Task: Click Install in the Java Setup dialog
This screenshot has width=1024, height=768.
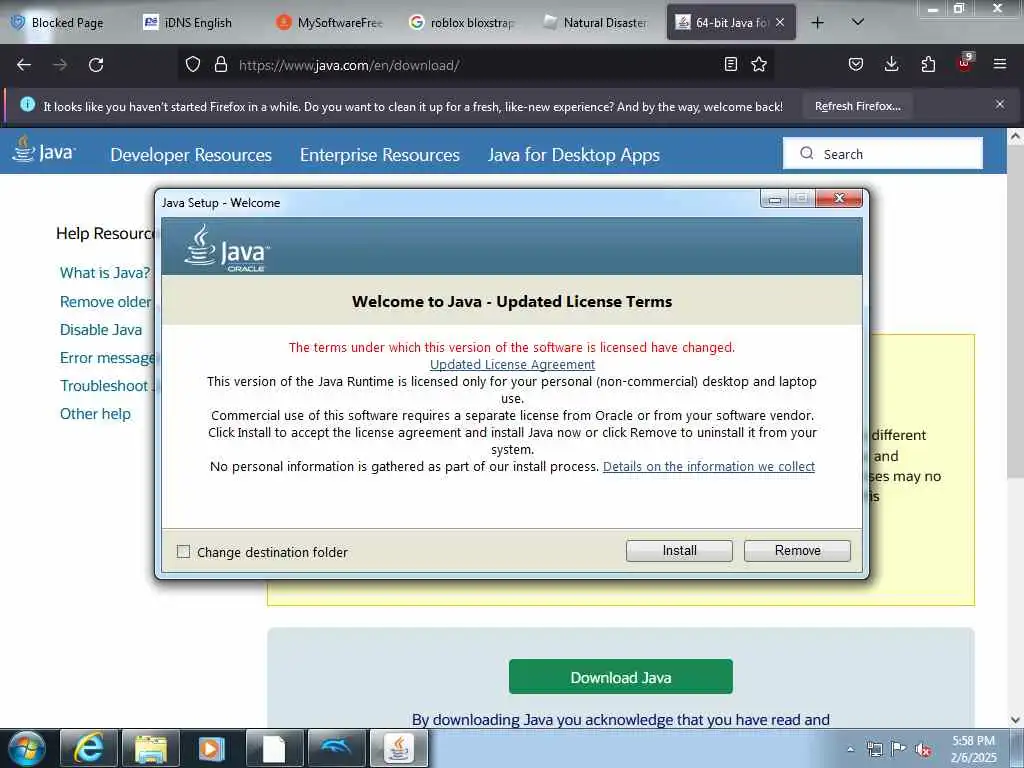Action: (679, 551)
